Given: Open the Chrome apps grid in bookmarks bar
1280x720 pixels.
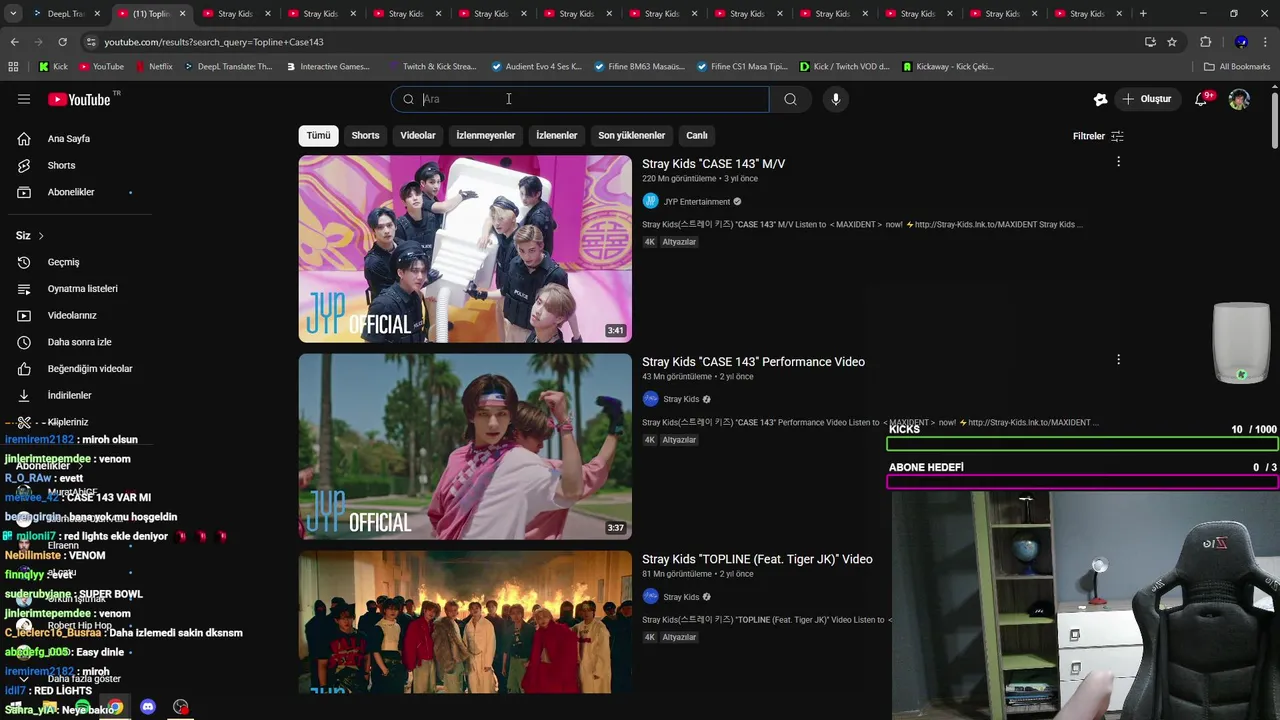Looking at the screenshot, I should [13, 67].
